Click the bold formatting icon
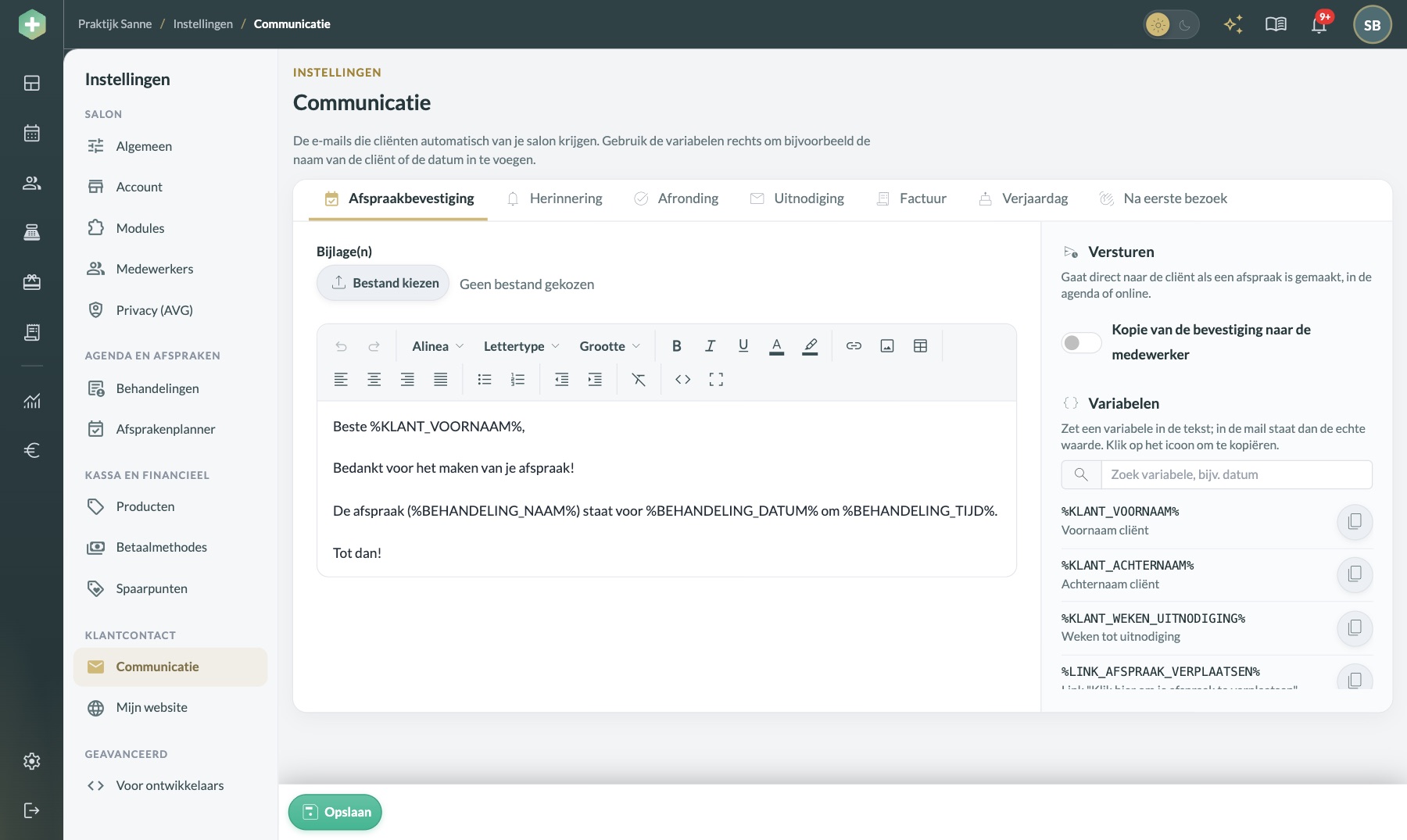 pyautogui.click(x=677, y=345)
